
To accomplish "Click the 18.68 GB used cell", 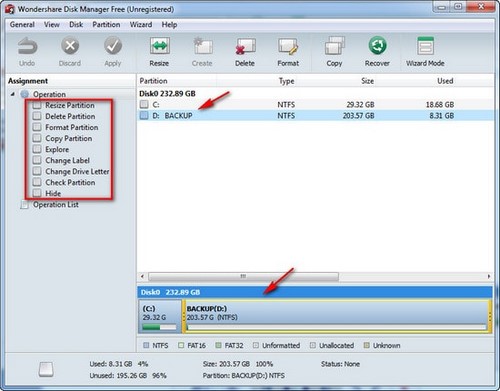I will coord(440,105).
